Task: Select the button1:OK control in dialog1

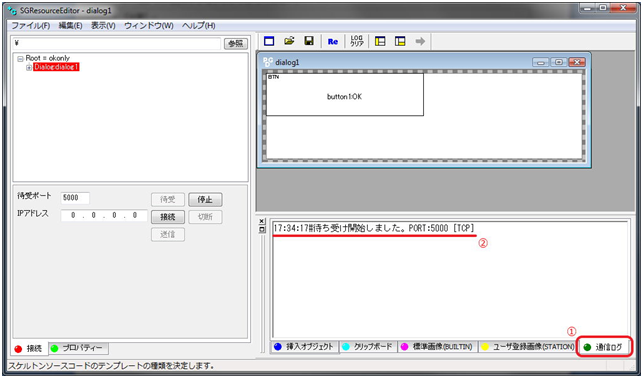Action: pyautogui.click(x=345, y=95)
